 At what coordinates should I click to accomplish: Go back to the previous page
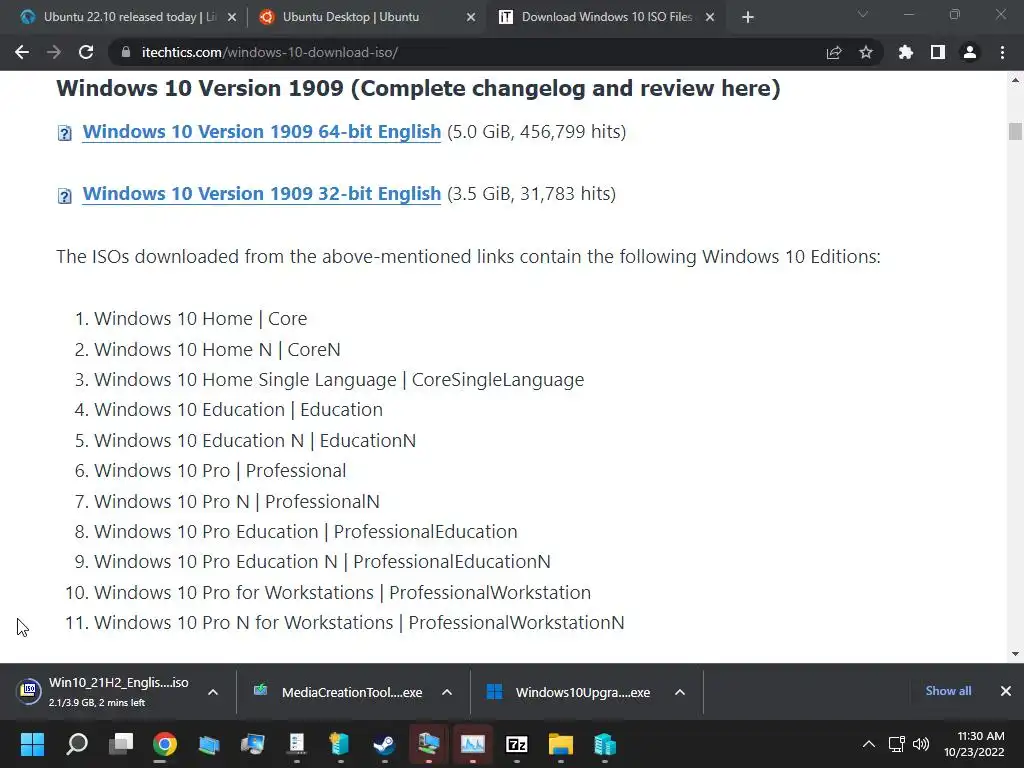22,52
